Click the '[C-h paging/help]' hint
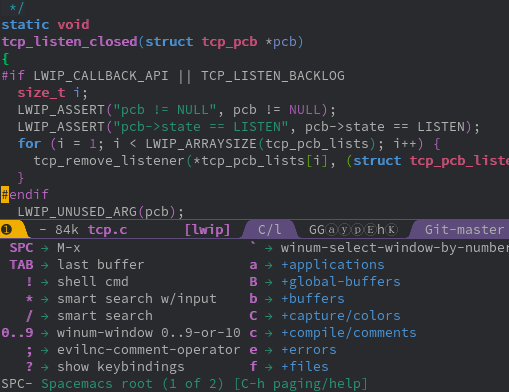The image size is (509, 392). 301,384
